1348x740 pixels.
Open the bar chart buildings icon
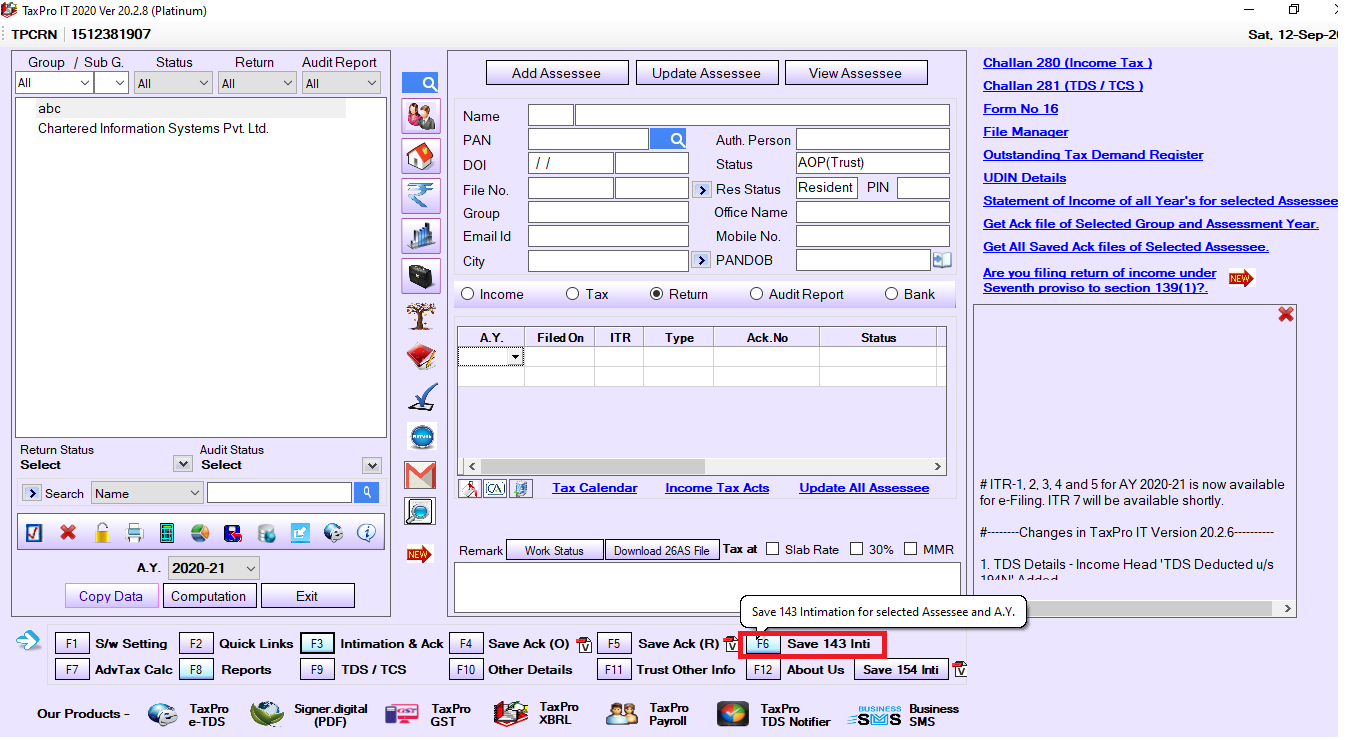421,236
